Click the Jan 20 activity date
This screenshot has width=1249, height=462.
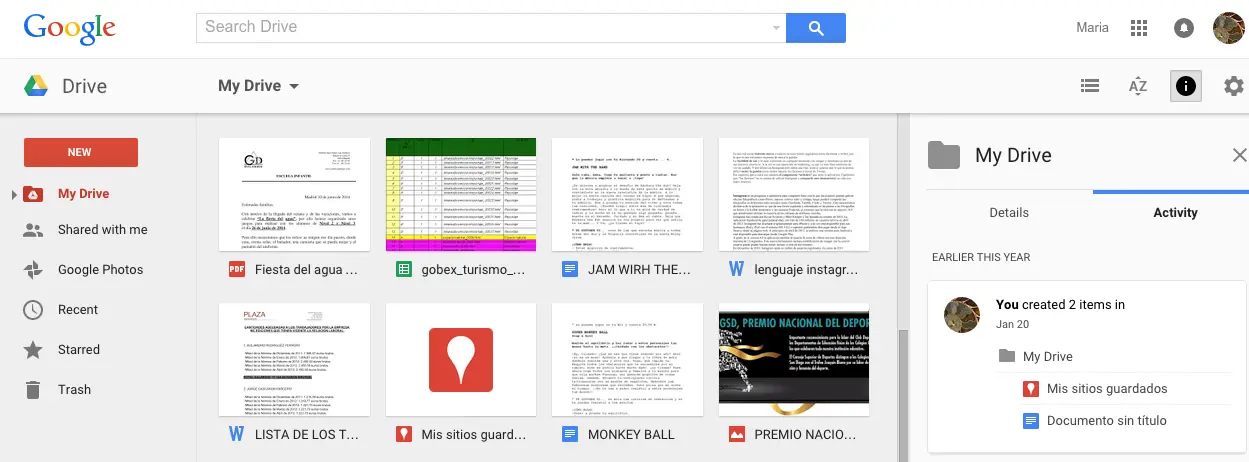1012,325
